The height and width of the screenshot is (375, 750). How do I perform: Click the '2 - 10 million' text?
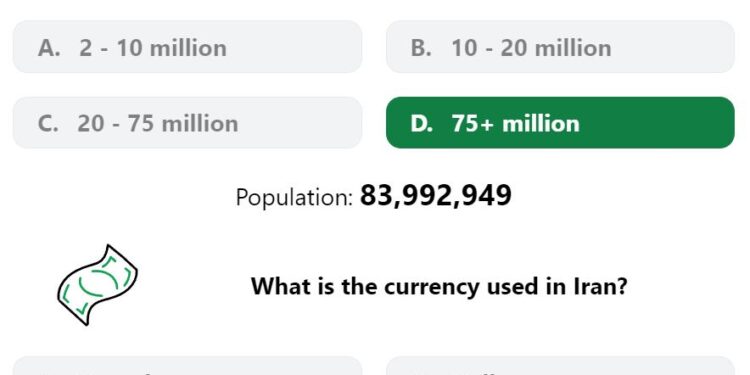(x=153, y=48)
